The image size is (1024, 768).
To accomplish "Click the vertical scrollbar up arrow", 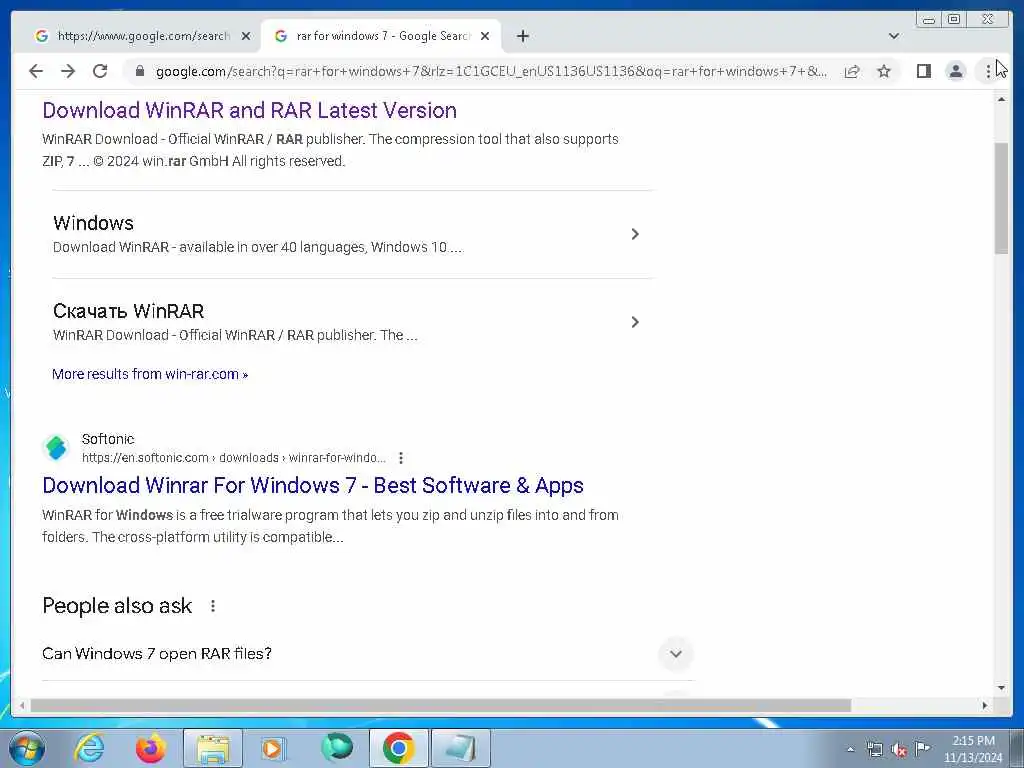I will (1002, 99).
